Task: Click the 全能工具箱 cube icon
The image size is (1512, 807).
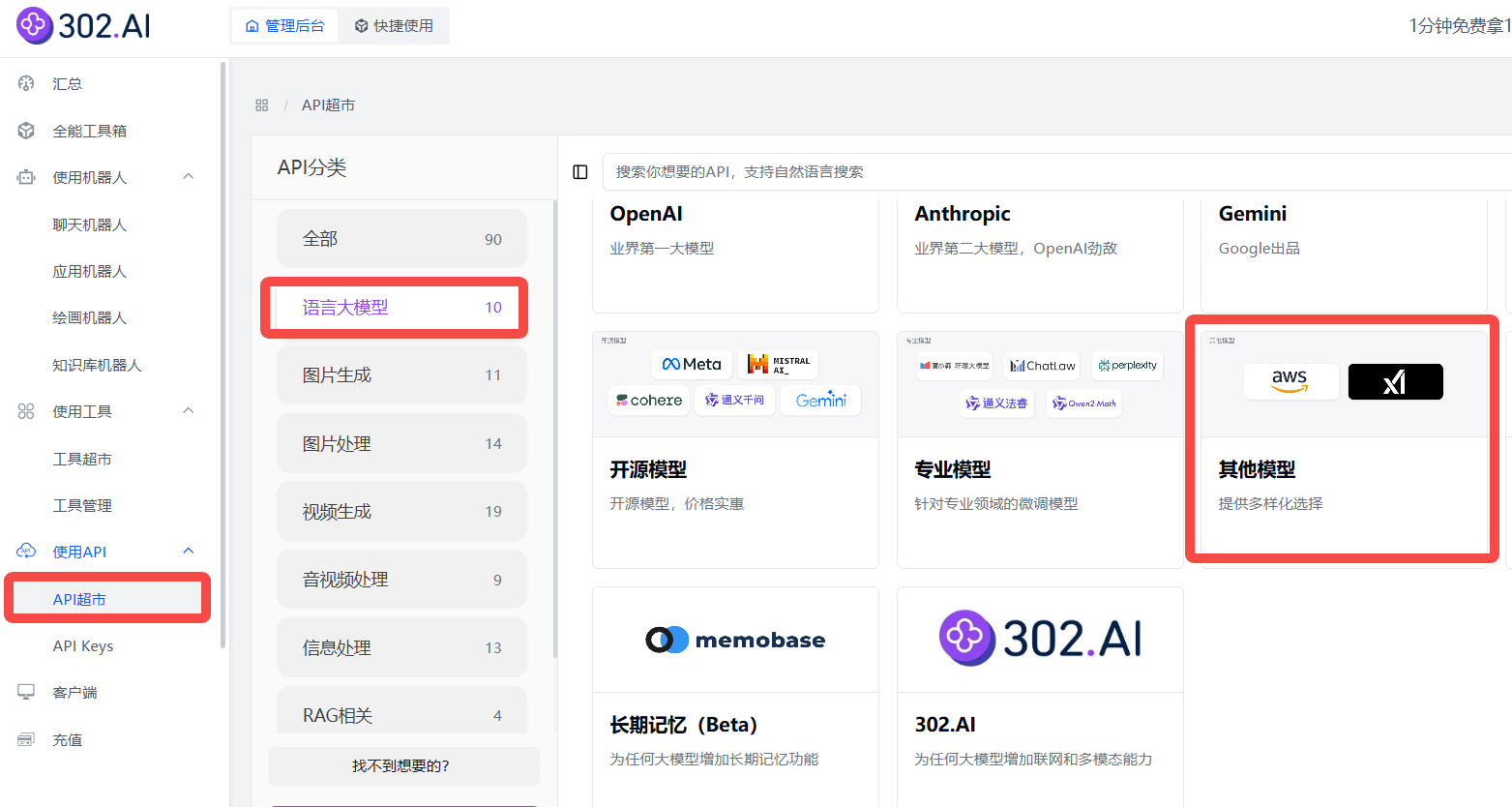Action: (26, 131)
